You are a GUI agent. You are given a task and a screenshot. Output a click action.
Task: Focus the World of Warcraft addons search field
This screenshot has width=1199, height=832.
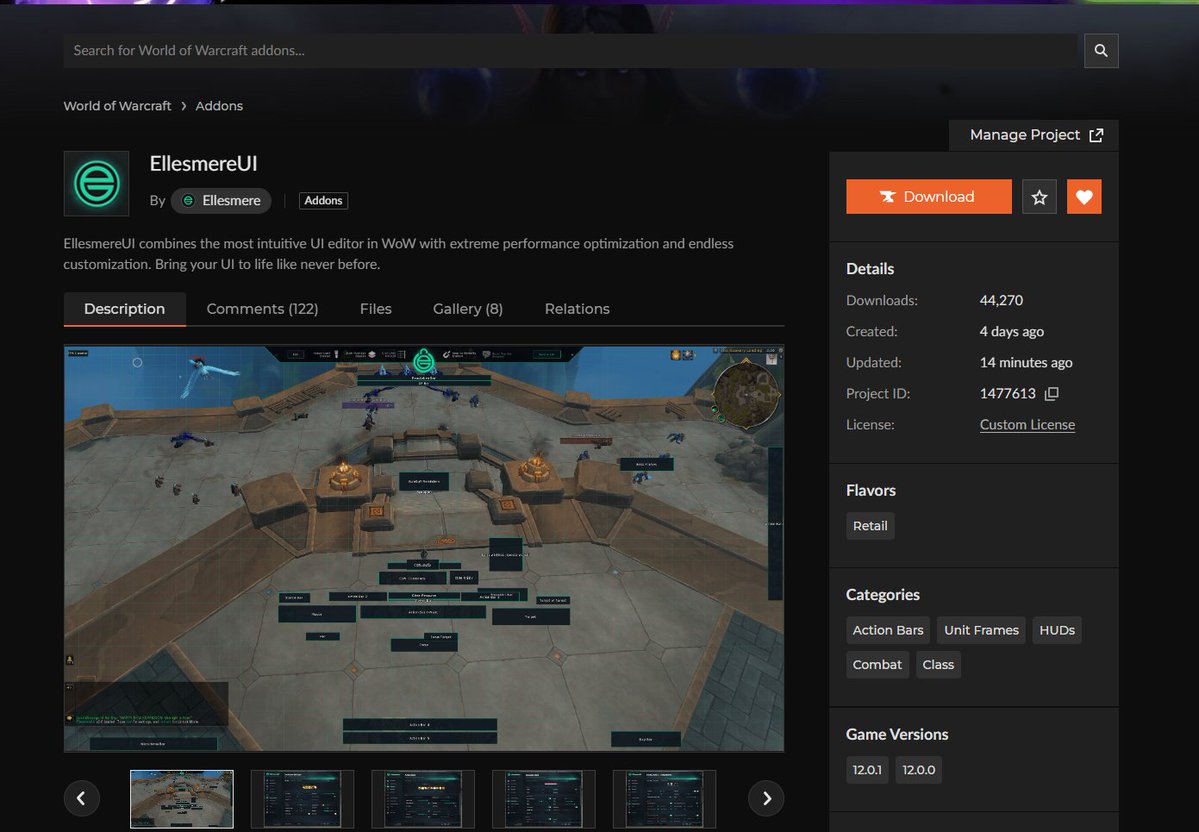click(570, 50)
